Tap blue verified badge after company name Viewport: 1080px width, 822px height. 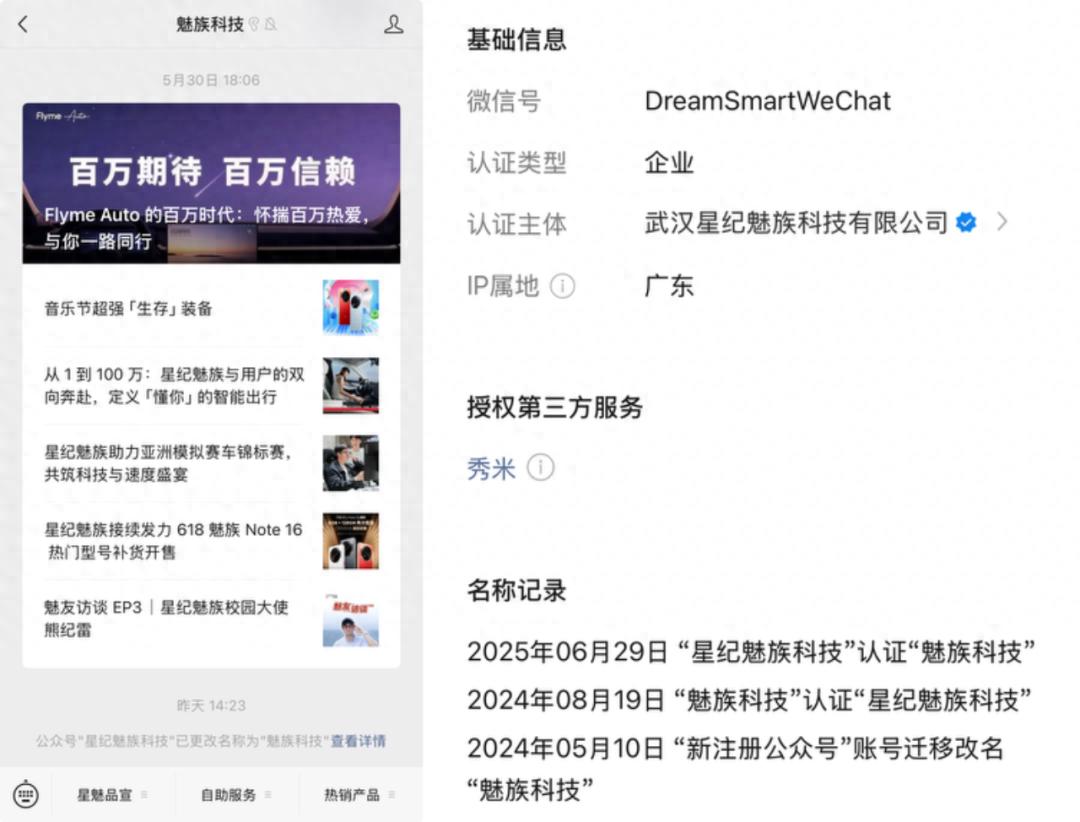click(966, 223)
